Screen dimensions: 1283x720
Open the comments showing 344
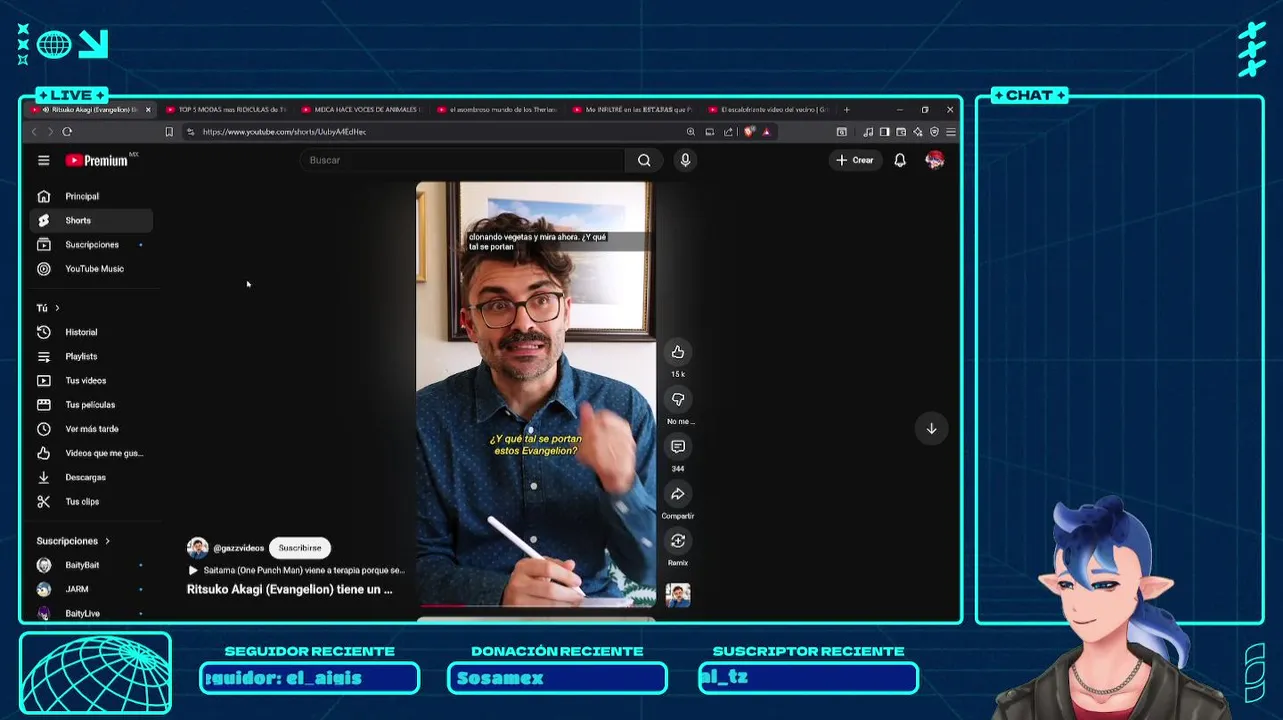[x=678, y=446]
